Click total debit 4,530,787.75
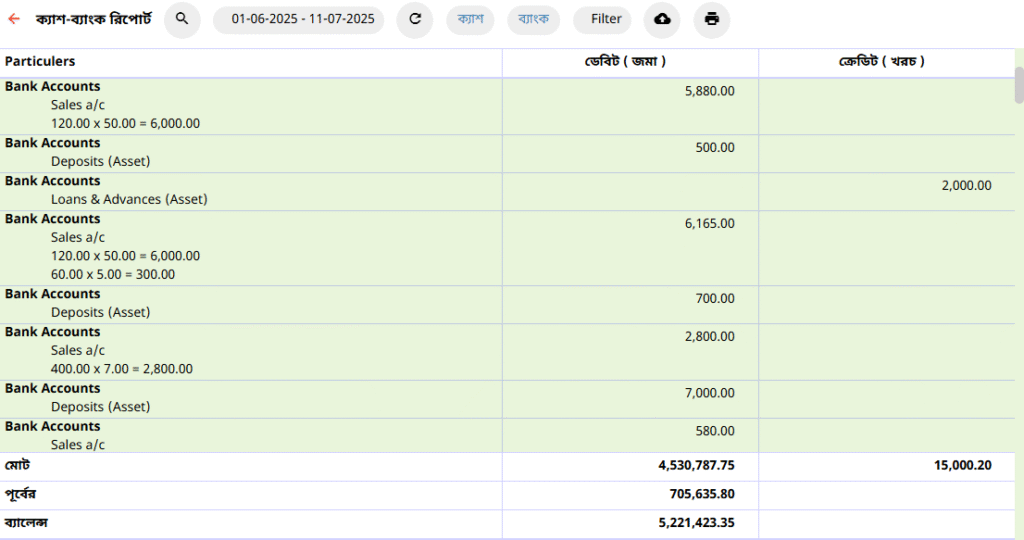1024x540 pixels. pyautogui.click(x=696, y=466)
